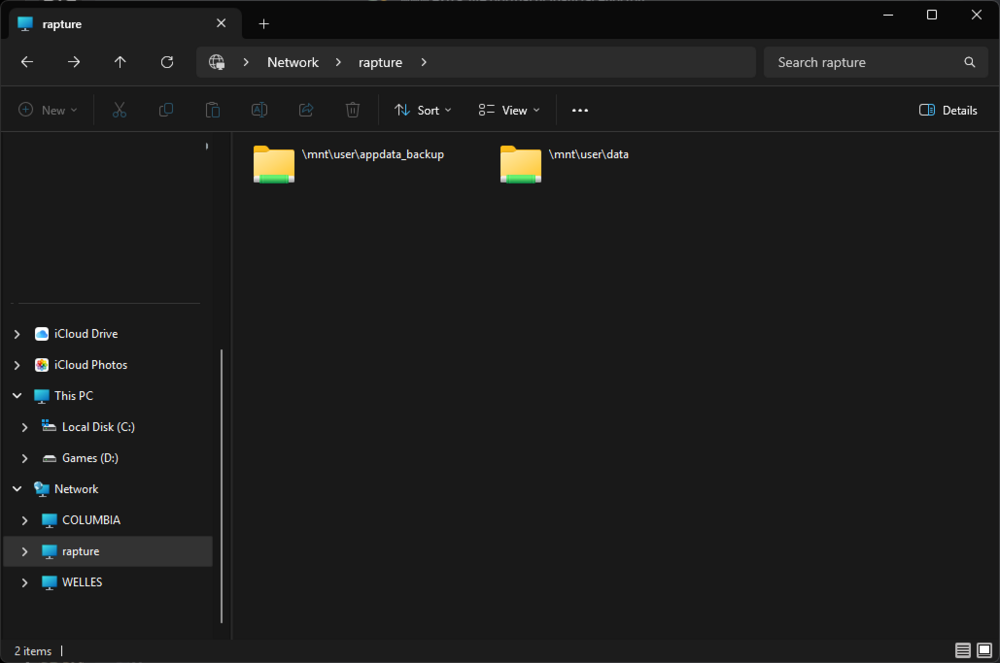Expand the Games (D:) node
Image resolution: width=1000 pixels, height=663 pixels.
click(x=25, y=458)
